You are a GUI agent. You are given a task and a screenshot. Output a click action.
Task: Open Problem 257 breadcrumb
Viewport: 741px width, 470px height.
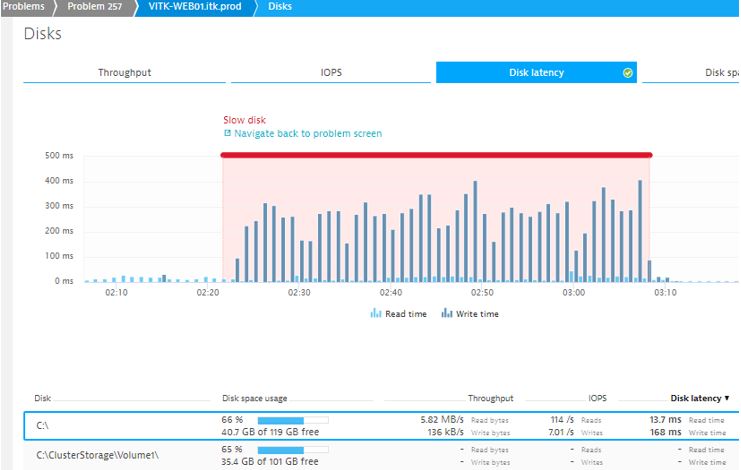96,7
